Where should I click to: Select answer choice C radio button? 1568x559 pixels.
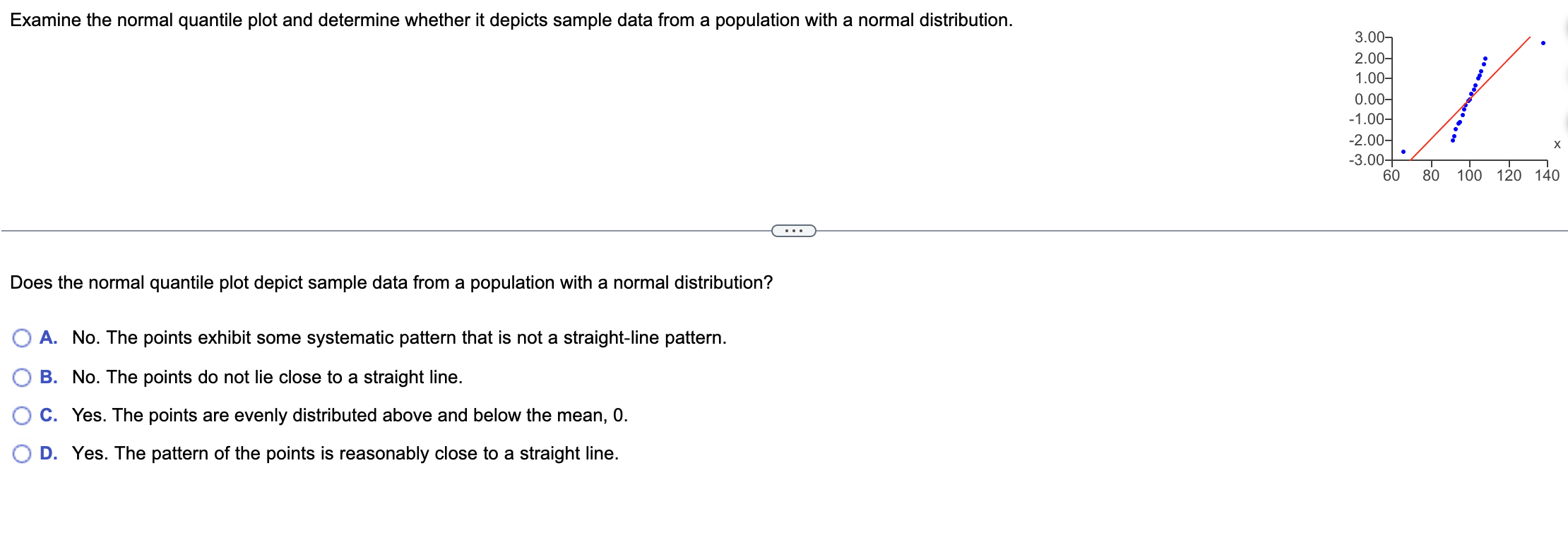pyautogui.click(x=22, y=416)
